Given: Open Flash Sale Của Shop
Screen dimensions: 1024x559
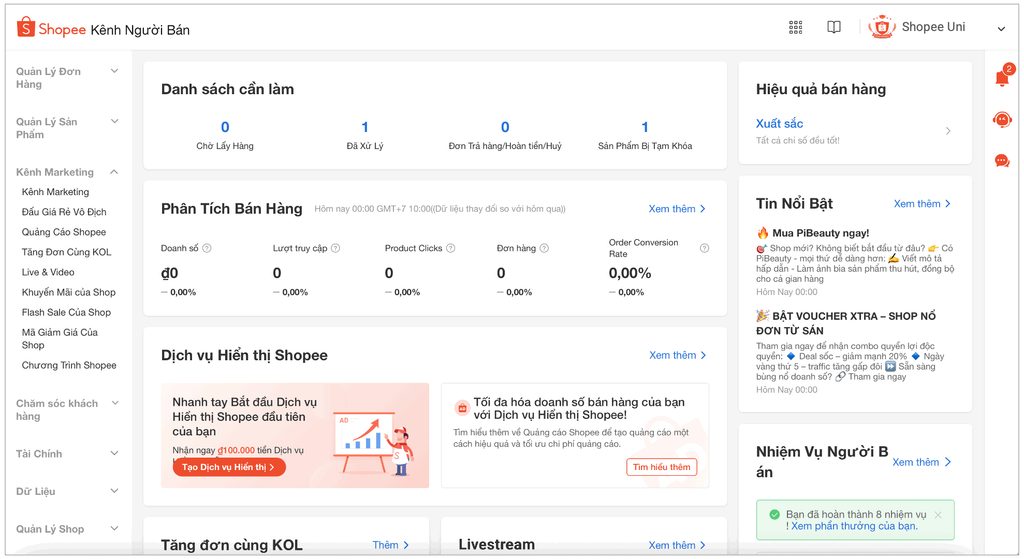Looking at the screenshot, I should tap(67, 312).
